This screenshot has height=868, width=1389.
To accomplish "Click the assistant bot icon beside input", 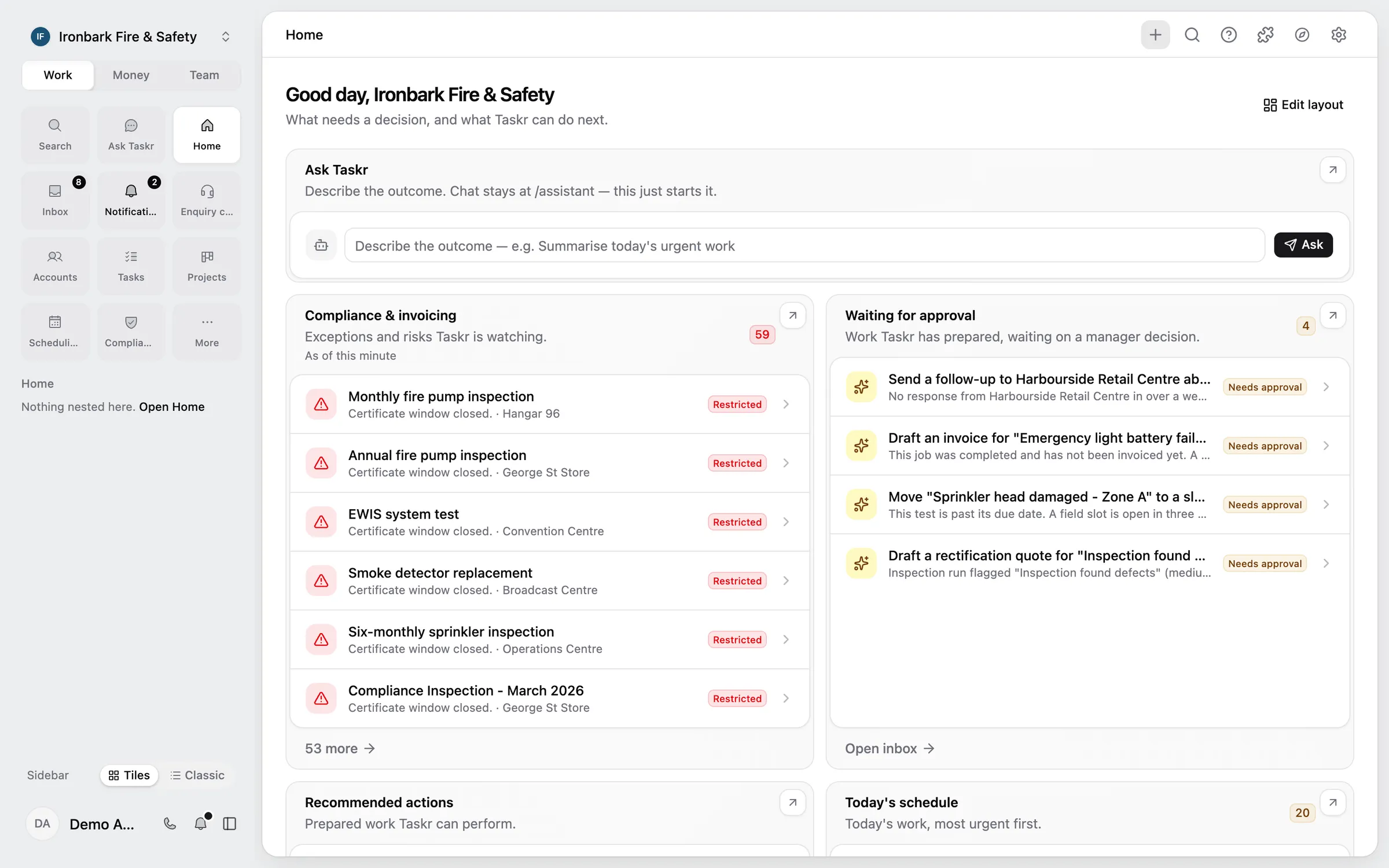I will pyautogui.click(x=321, y=245).
